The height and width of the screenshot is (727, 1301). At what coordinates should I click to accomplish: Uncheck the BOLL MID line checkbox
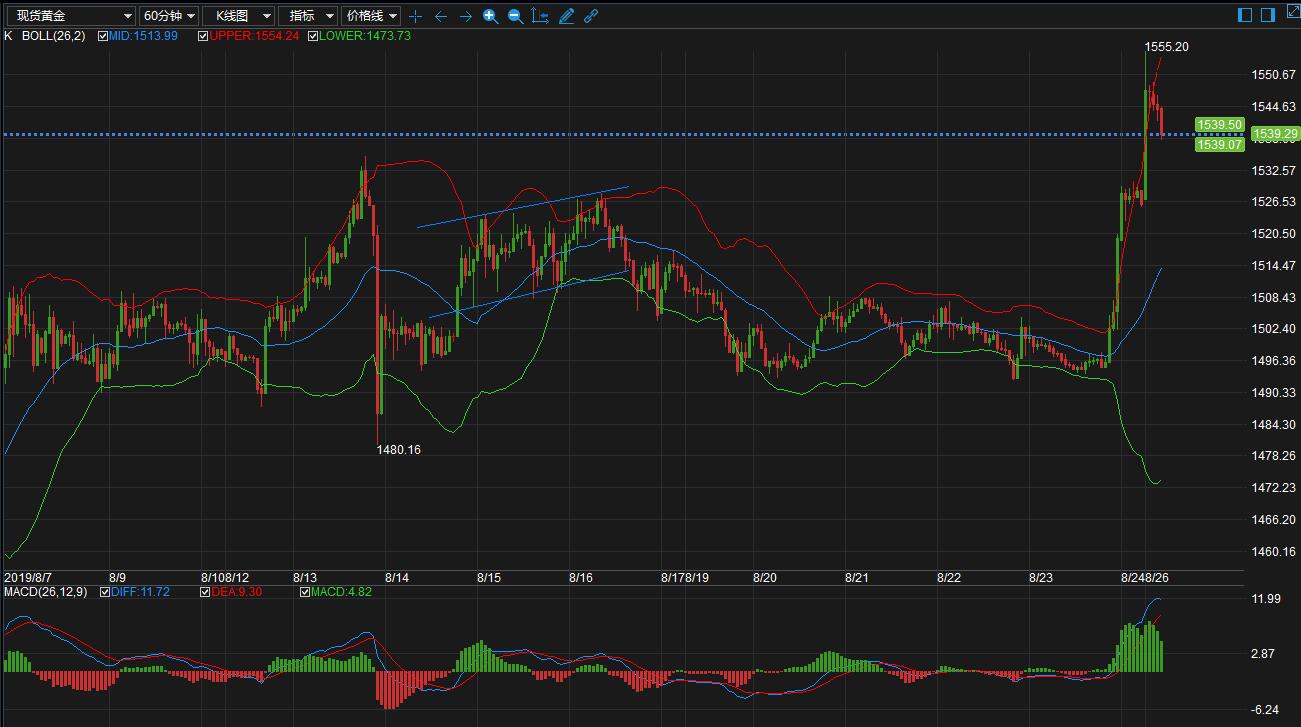pyautogui.click(x=103, y=36)
